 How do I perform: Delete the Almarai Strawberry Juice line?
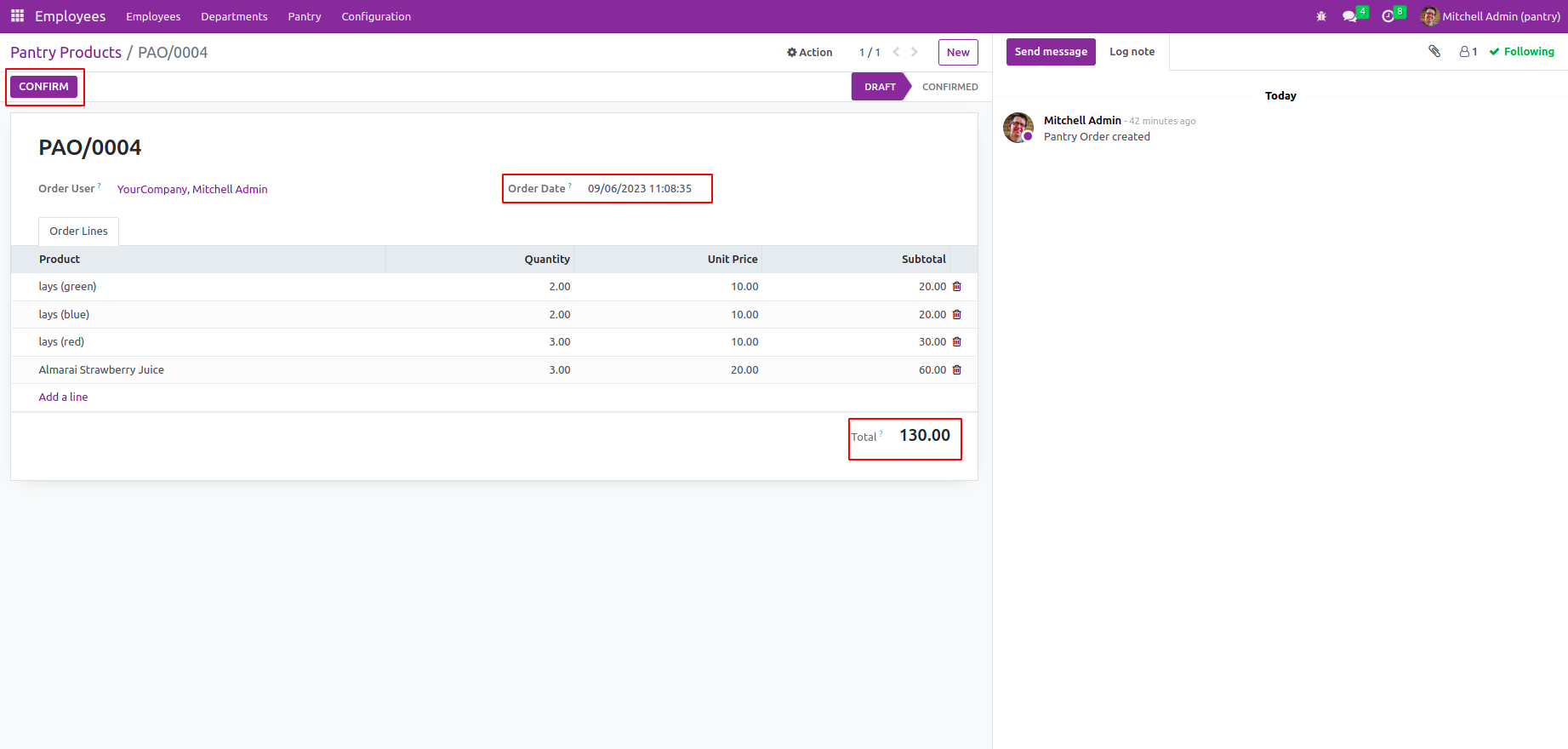pos(956,370)
